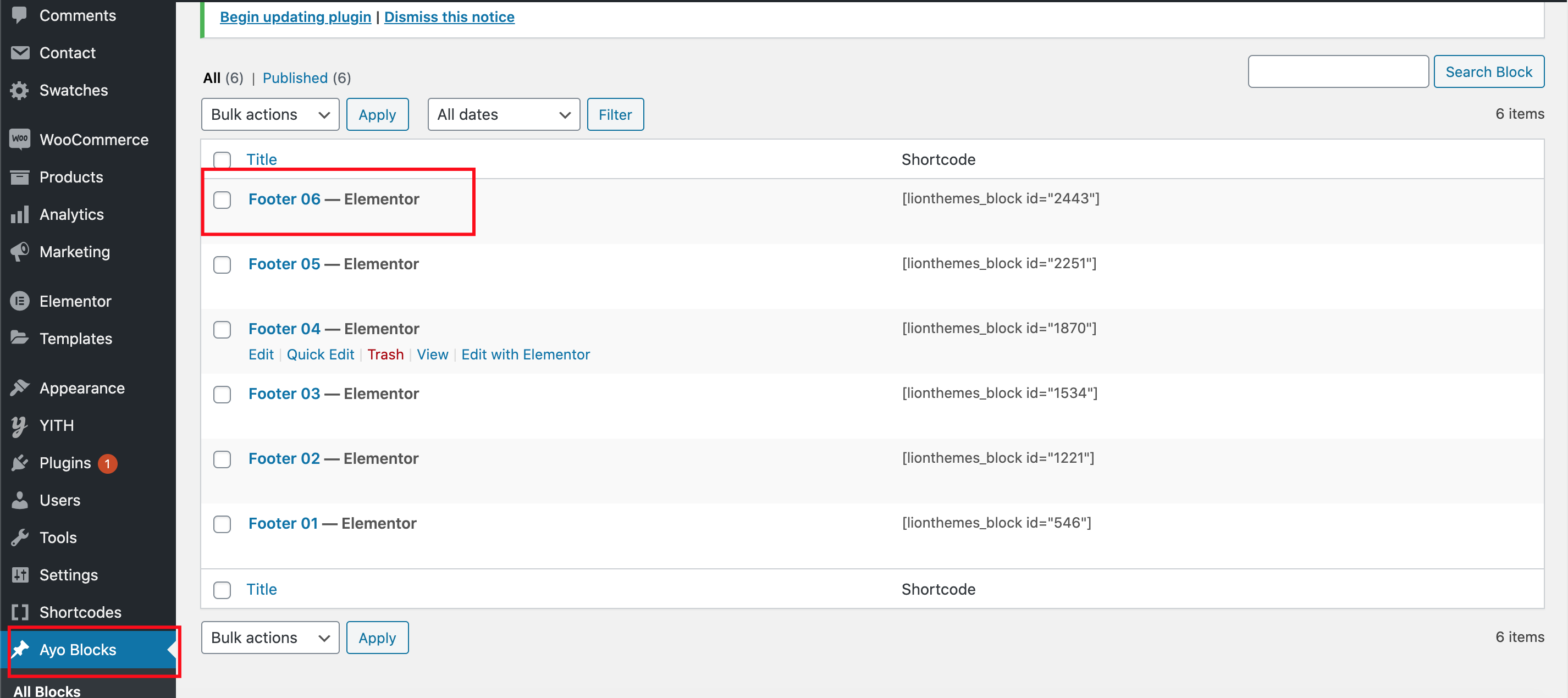Click the YITH sidebar icon
1568x698 pixels.
point(19,425)
